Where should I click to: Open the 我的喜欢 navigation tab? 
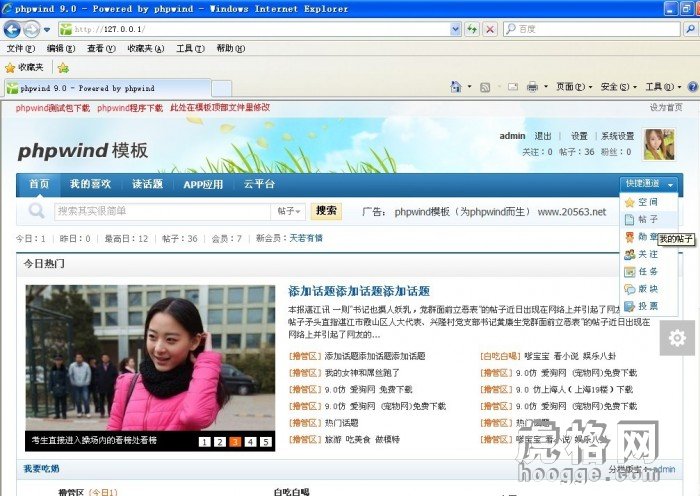90,184
